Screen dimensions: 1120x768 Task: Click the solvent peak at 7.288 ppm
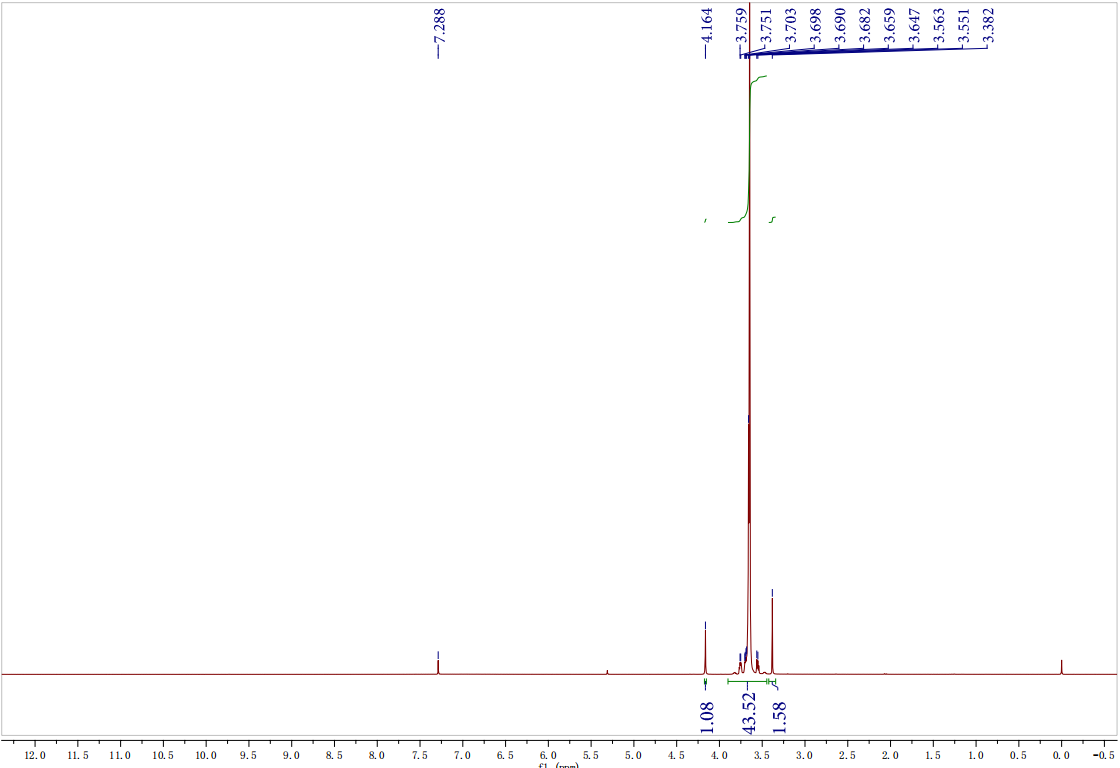(x=438, y=665)
